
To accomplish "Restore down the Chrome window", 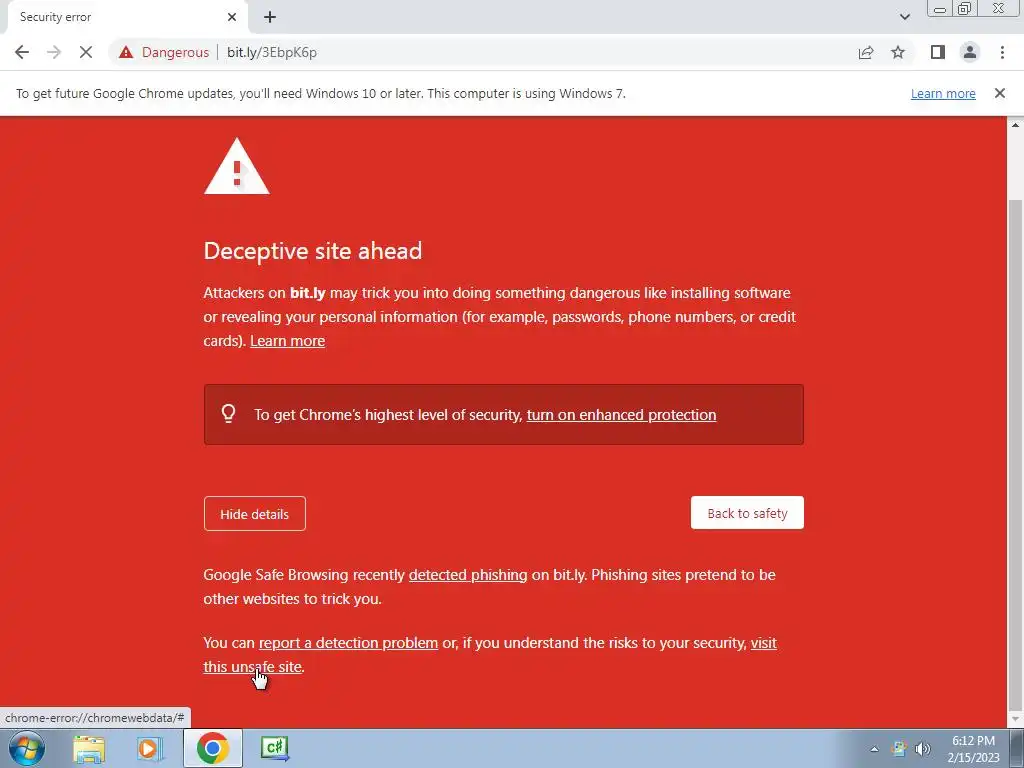I will (x=965, y=8).
